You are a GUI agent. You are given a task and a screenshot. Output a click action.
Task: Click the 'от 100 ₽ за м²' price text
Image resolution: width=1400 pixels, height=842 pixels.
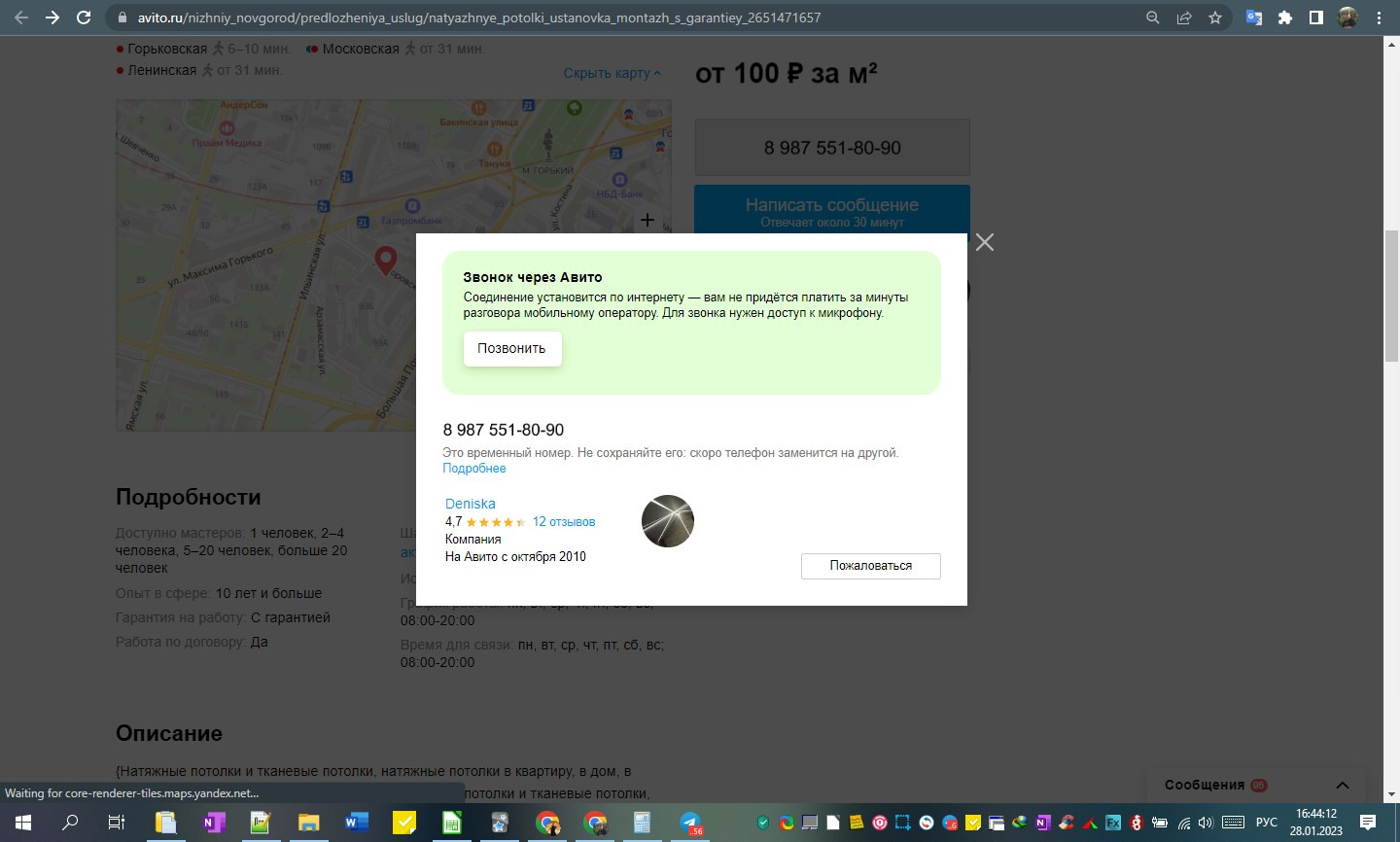click(787, 74)
